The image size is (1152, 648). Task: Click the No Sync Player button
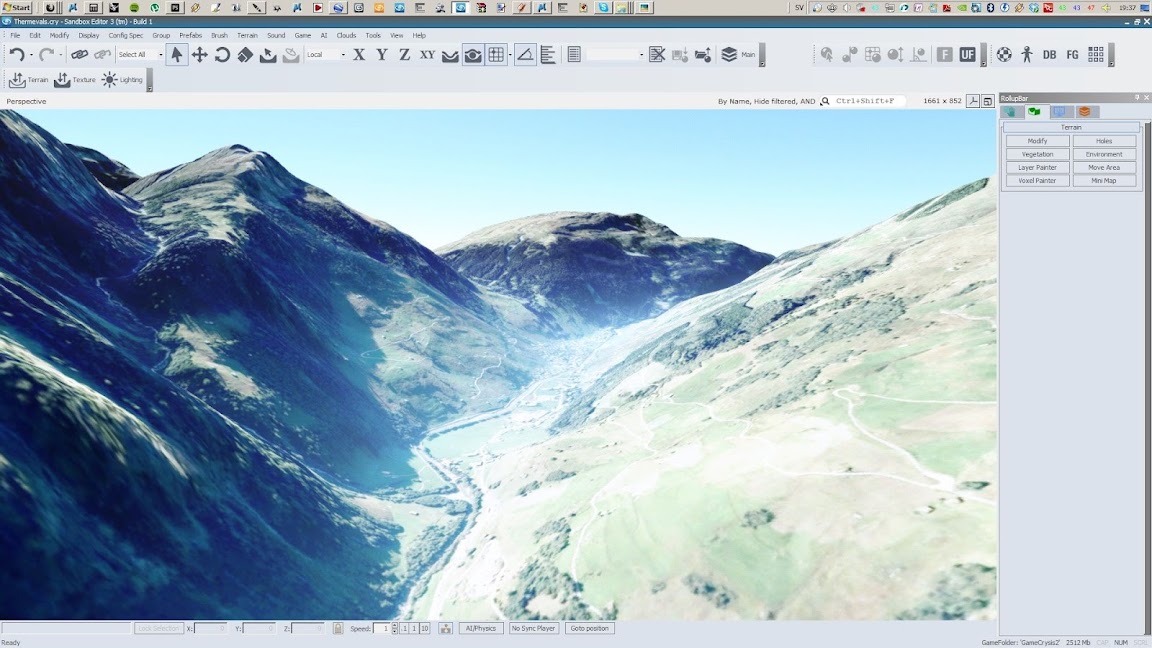[x=533, y=628]
